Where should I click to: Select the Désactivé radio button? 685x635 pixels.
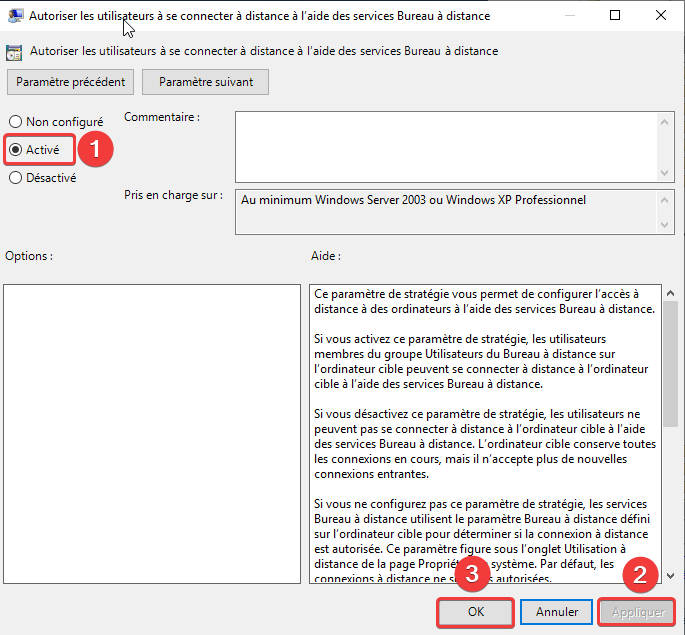16,178
